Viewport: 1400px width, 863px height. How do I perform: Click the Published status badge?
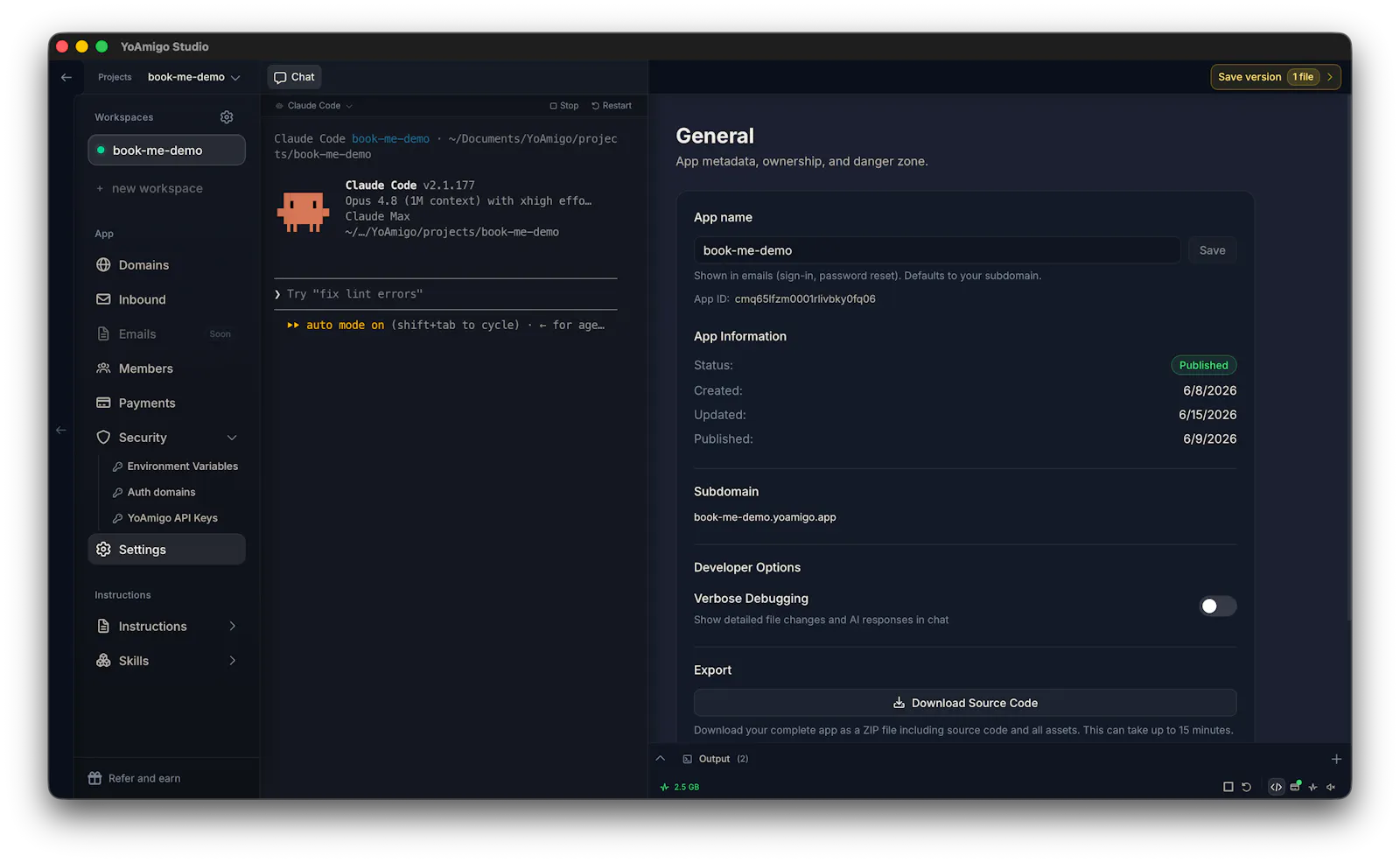coord(1203,366)
